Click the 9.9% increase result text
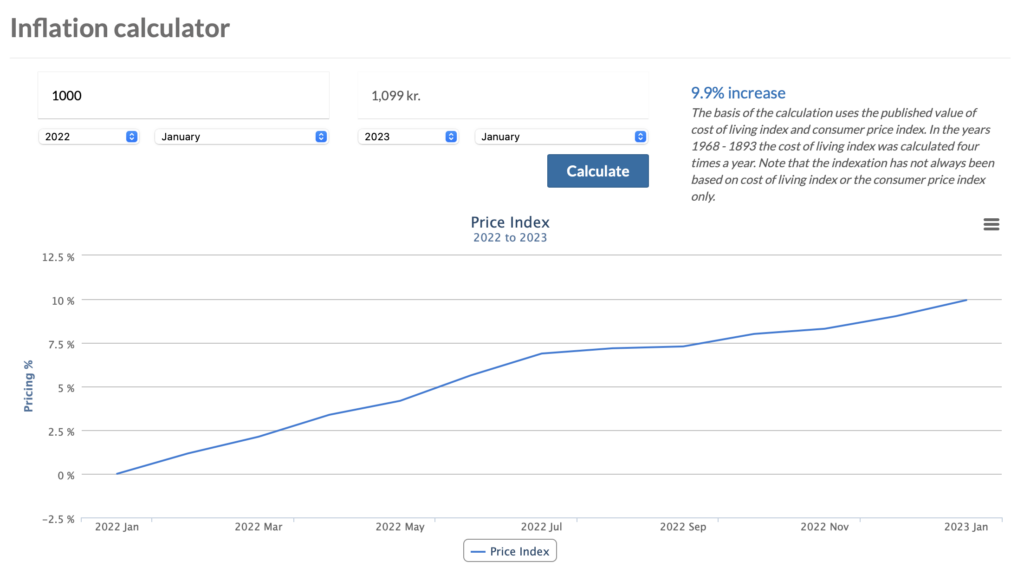The width and height of the screenshot is (1024, 575). [738, 93]
